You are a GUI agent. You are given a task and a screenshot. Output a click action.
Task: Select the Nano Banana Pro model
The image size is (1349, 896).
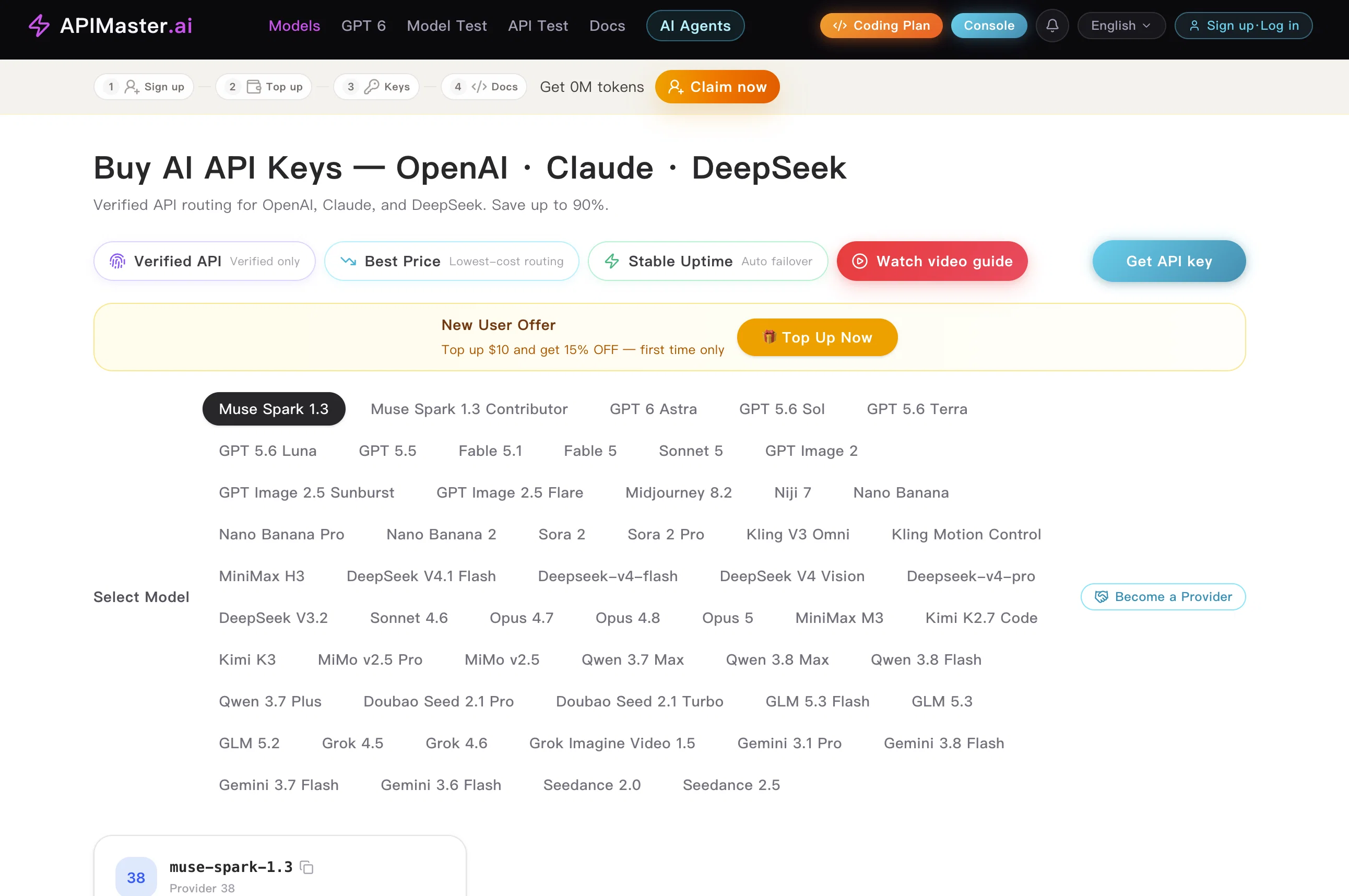[281, 534]
